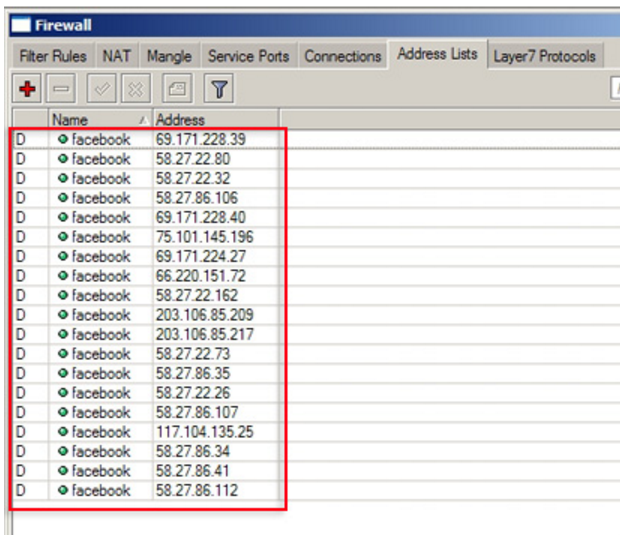The height and width of the screenshot is (535, 620).
Task: Select address 58.27.86.34
Action: coord(193,452)
